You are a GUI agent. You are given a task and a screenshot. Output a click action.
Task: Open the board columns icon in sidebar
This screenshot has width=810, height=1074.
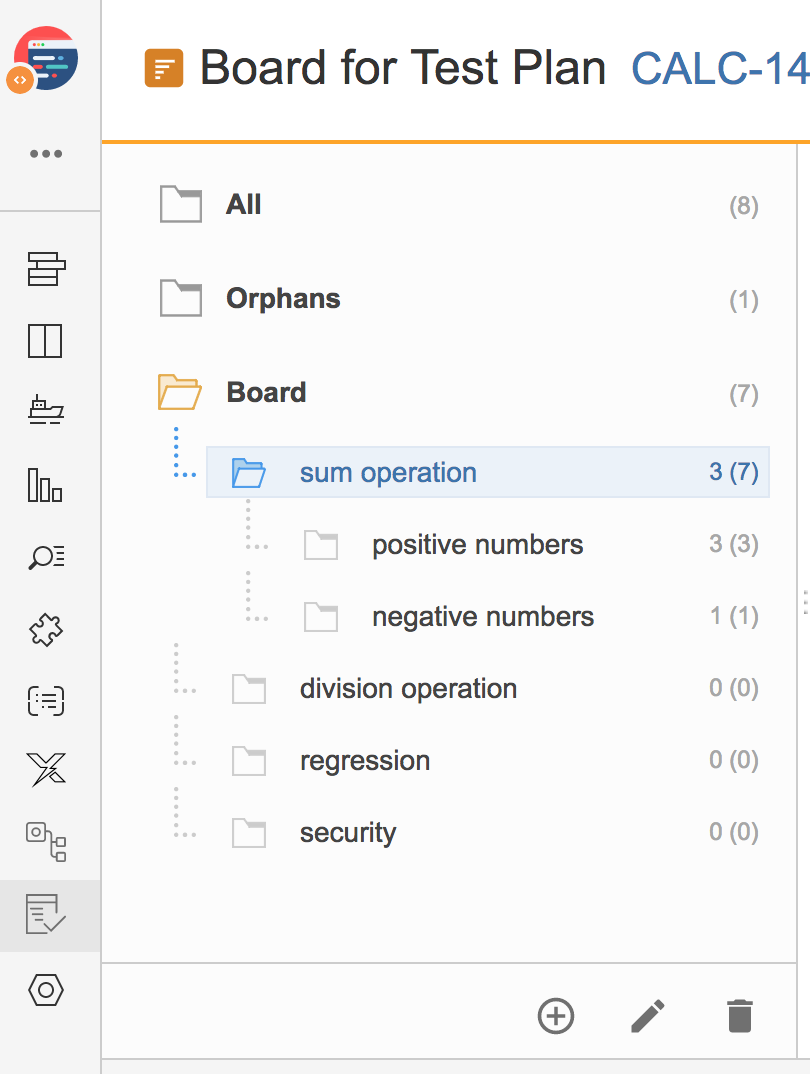click(45, 340)
